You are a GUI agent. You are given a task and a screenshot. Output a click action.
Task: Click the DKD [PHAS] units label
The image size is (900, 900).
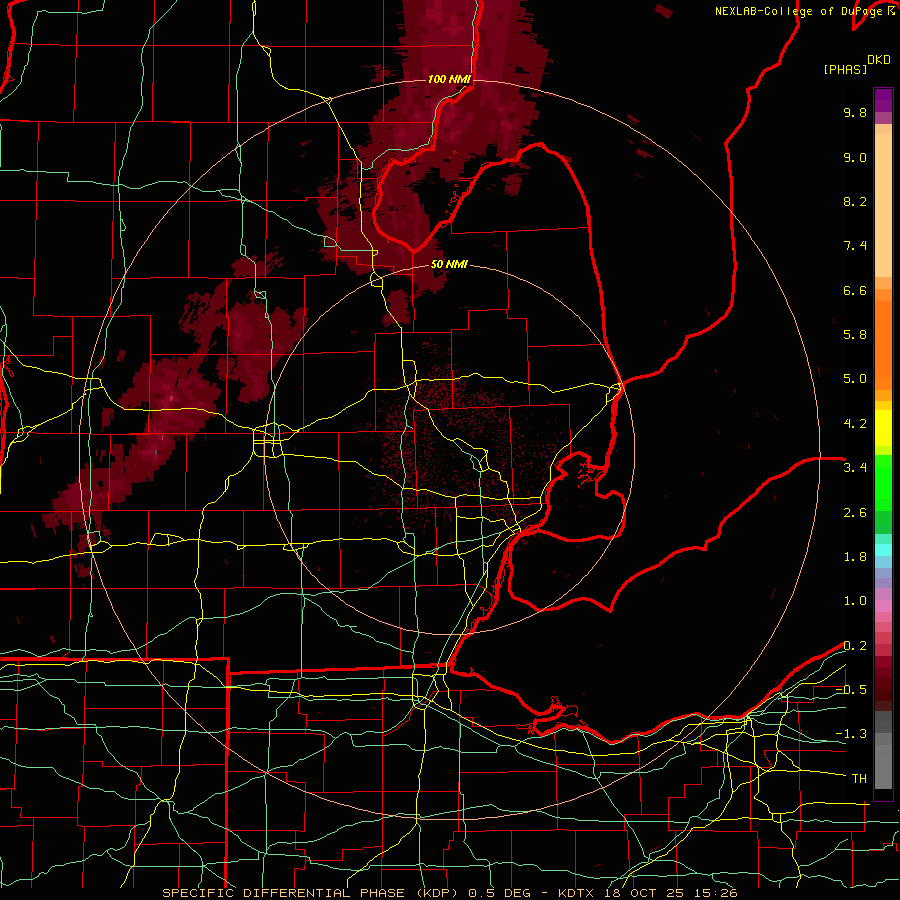[x=856, y=64]
